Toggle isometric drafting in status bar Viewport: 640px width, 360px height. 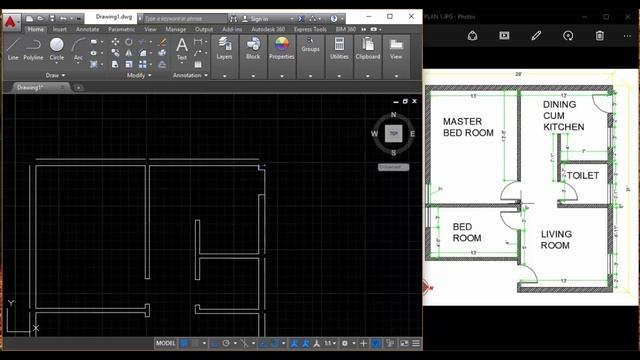[x=244, y=344]
